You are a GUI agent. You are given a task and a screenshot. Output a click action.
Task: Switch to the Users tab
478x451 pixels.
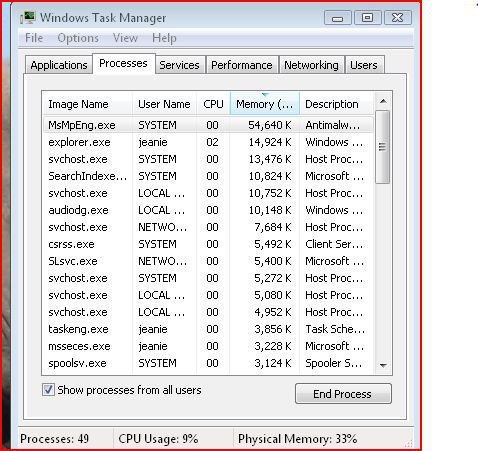[364, 65]
